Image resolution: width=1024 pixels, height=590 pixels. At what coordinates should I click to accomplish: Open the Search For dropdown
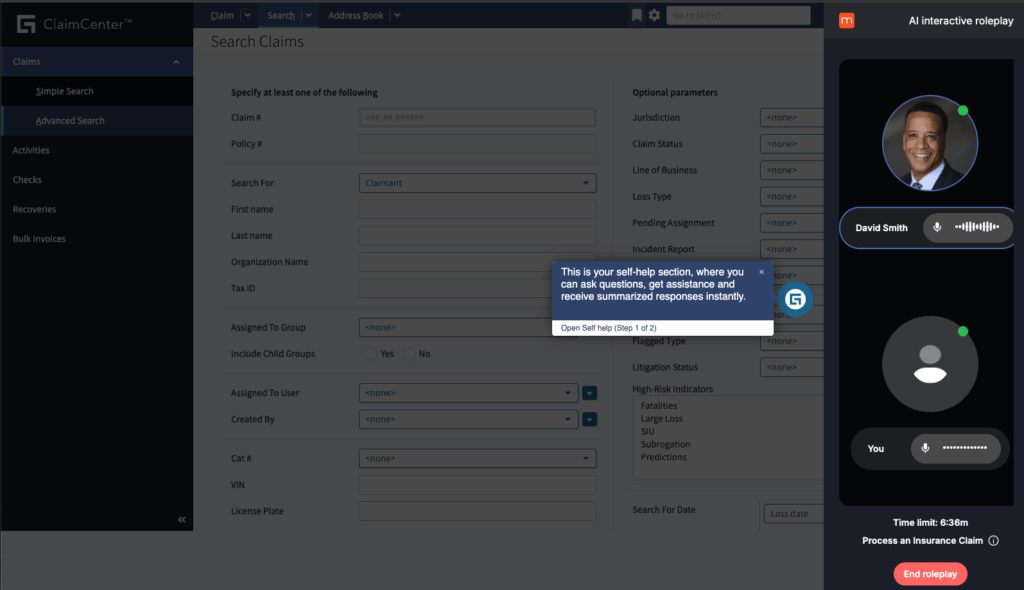pos(477,183)
